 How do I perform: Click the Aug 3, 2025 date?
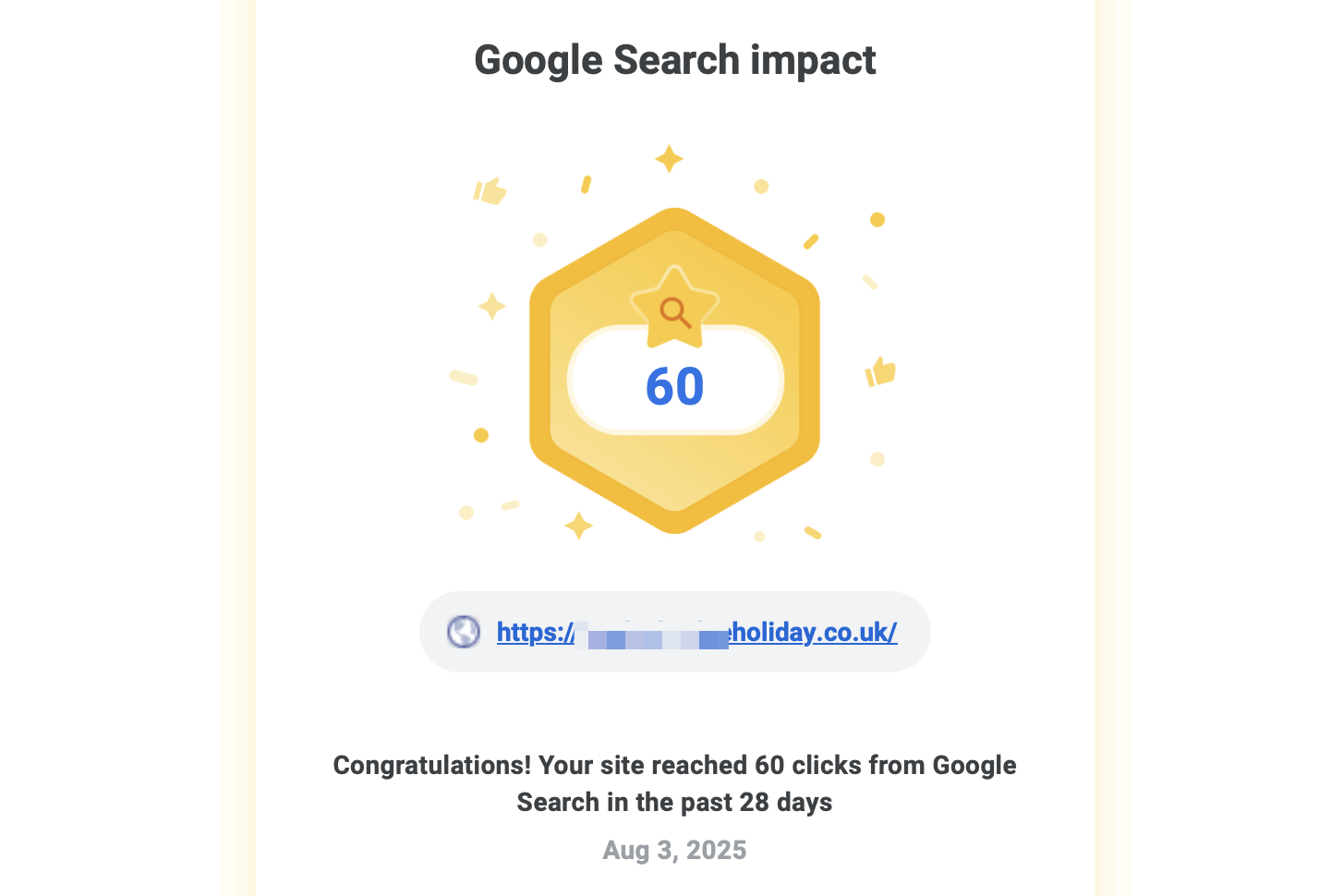[x=675, y=850]
